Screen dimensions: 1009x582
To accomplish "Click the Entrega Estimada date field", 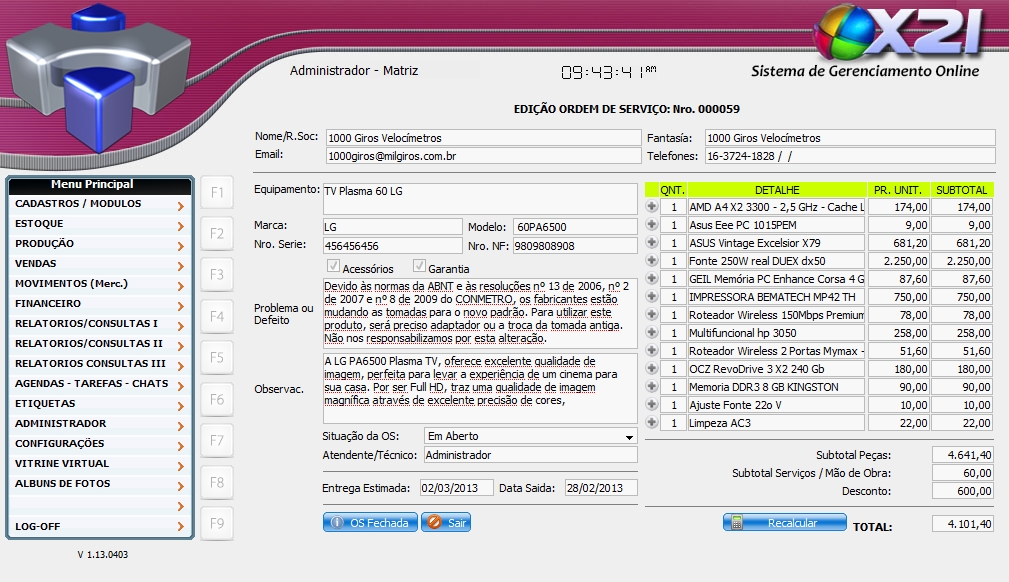I will click(x=456, y=488).
